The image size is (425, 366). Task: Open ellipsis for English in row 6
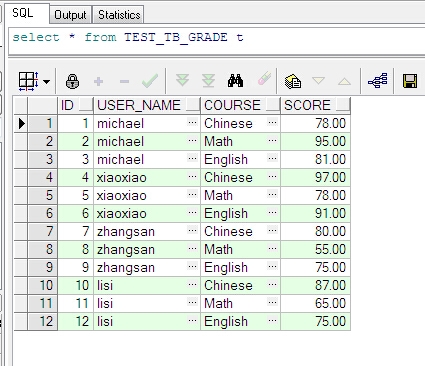(272, 212)
